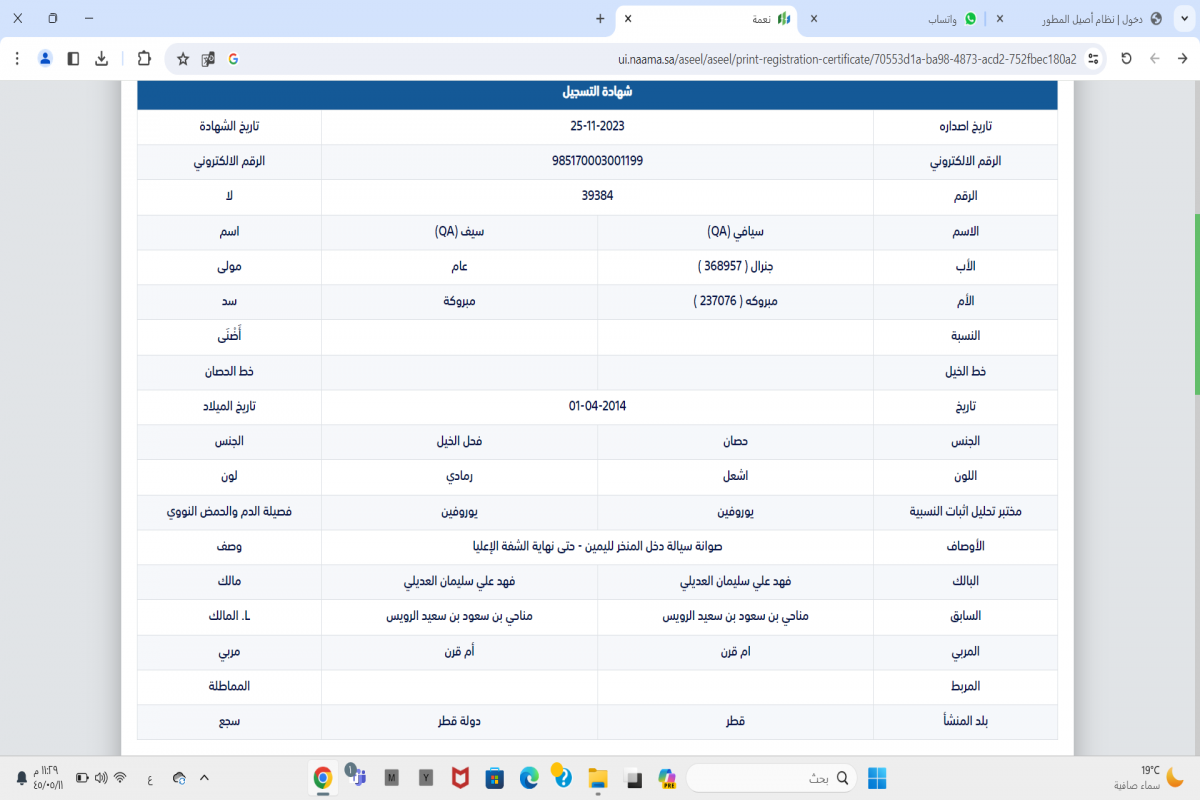Open the Chrome extensions puzzle icon
This screenshot has width=1200, height=800.
click(144, 59)
